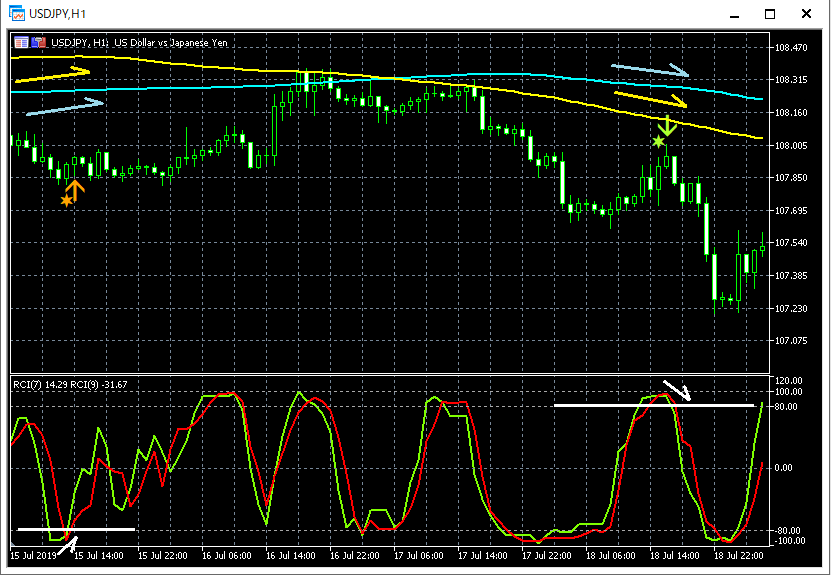Maximize the USDJPY,H1 chart window
This screenshot has height=575, width=832.
(770, 14)
